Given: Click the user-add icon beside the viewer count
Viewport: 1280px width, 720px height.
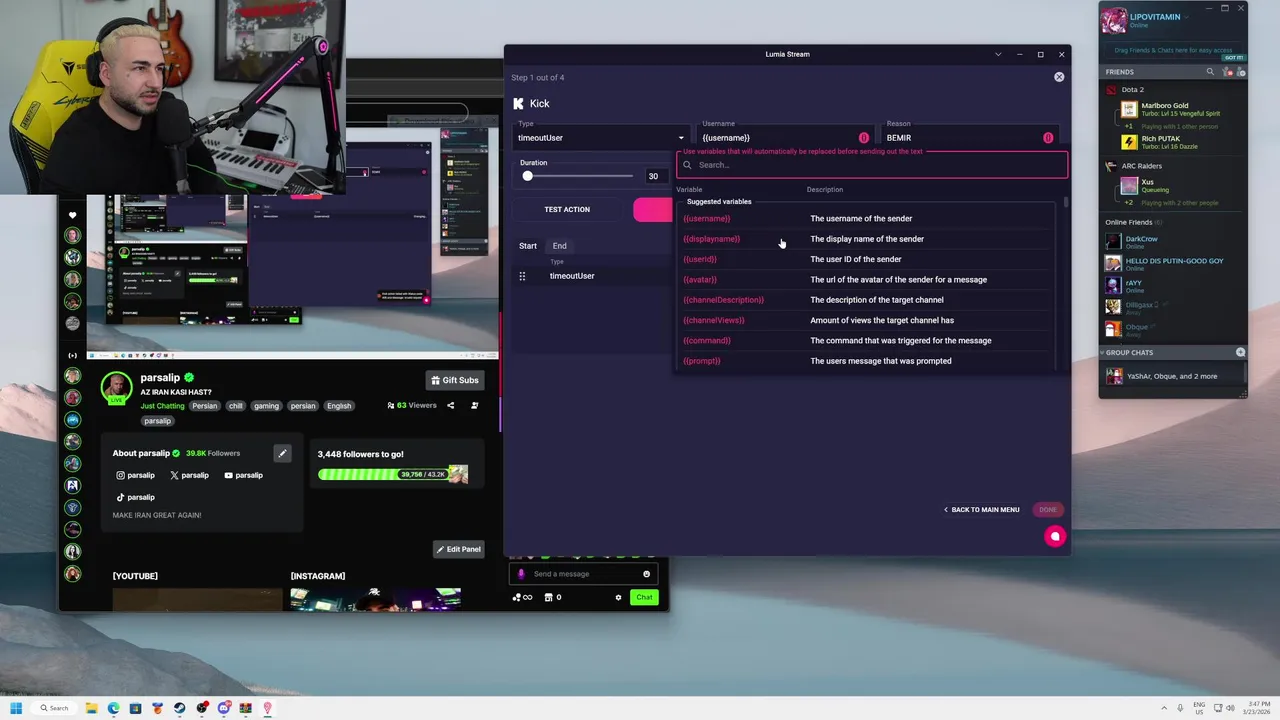Looking at the screenshot, I should (x=474, y=405).
